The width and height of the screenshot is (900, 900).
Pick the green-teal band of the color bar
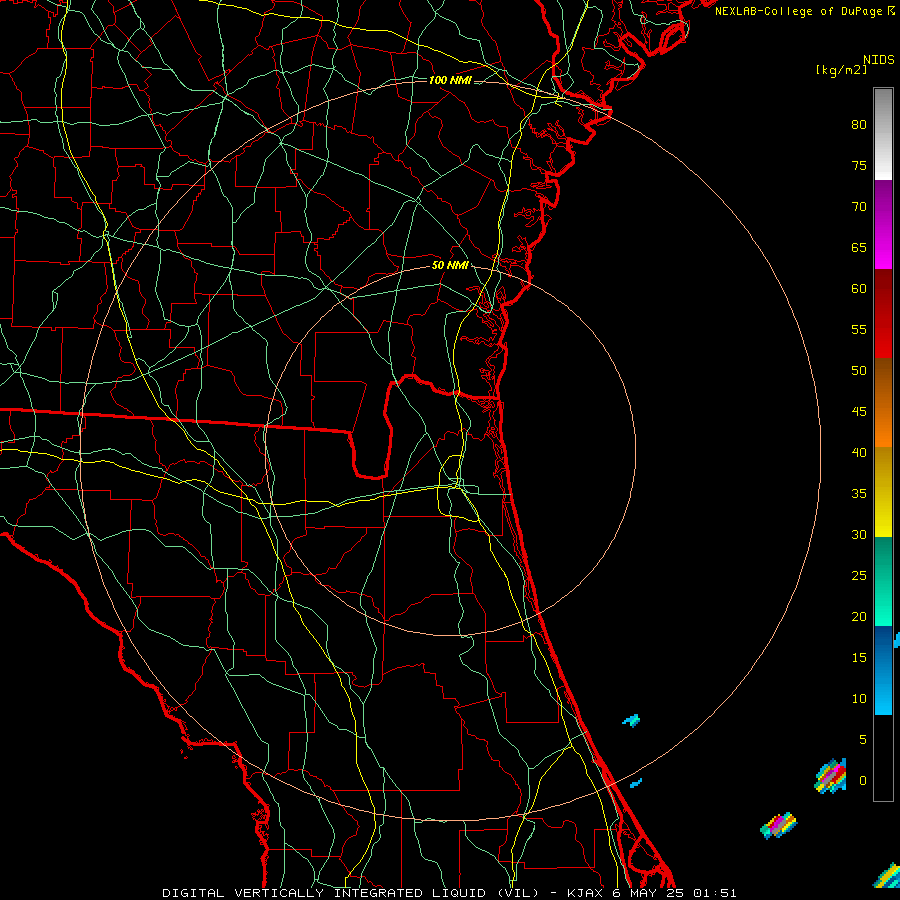(883, 581)
